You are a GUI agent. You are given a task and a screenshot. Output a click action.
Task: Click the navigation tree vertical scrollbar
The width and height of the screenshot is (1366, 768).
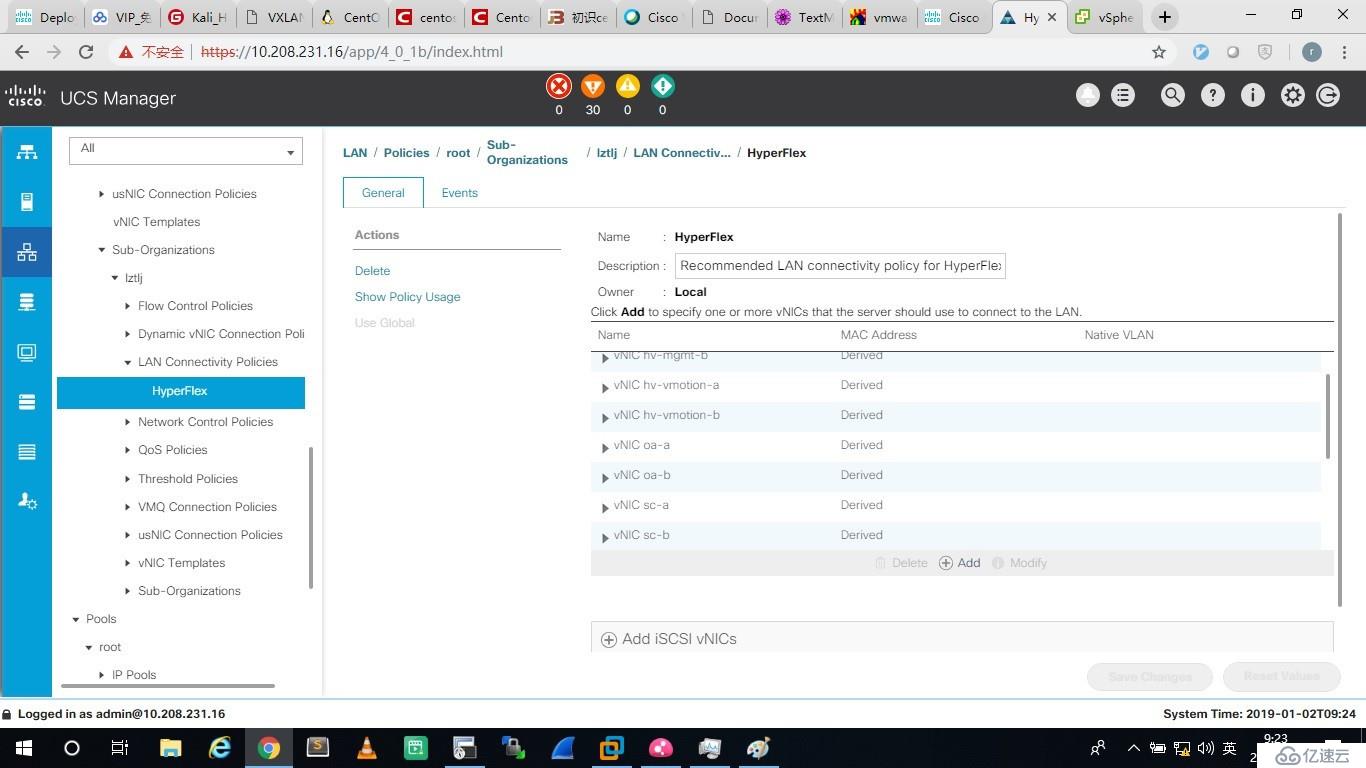311,517
